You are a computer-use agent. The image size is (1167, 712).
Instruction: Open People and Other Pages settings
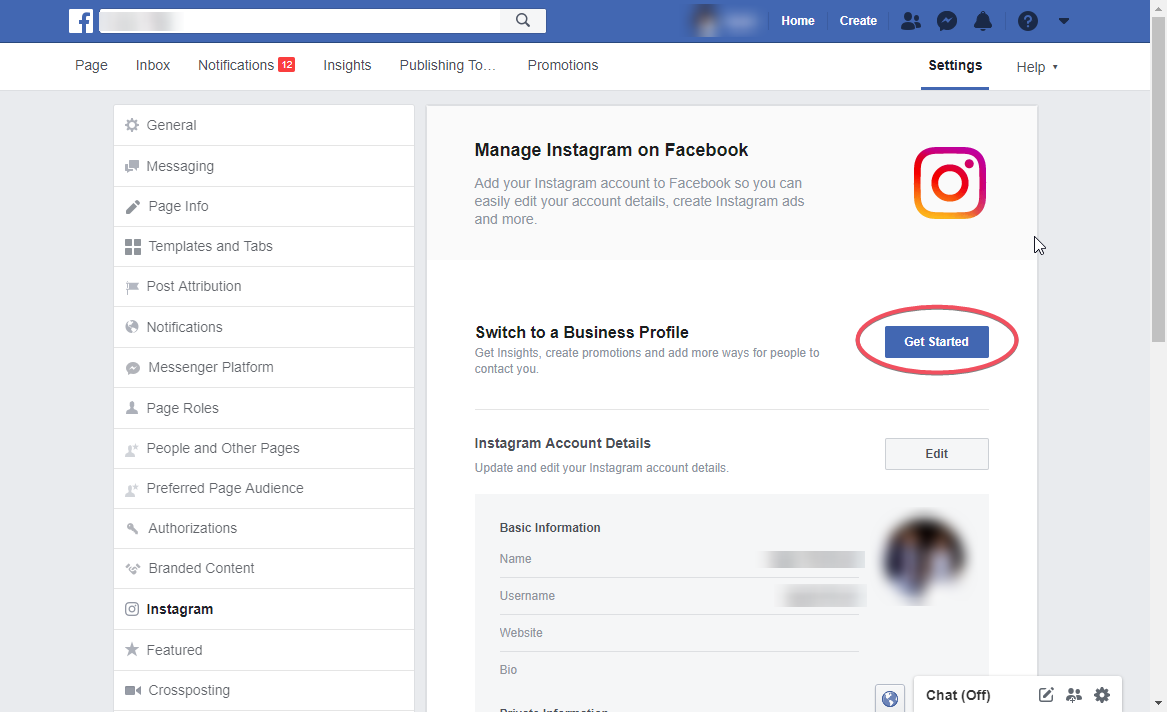coord(264,449)
